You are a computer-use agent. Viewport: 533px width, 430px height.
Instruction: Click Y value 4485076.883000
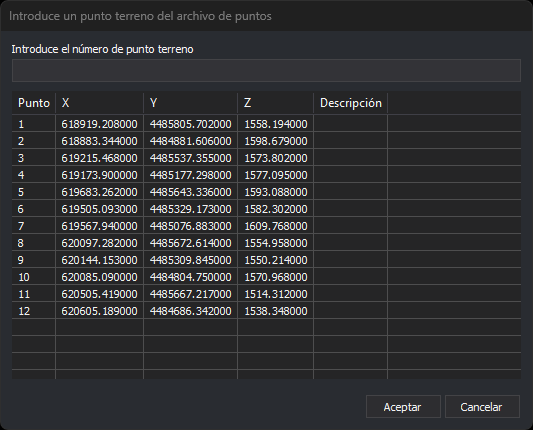pos(191,226)
